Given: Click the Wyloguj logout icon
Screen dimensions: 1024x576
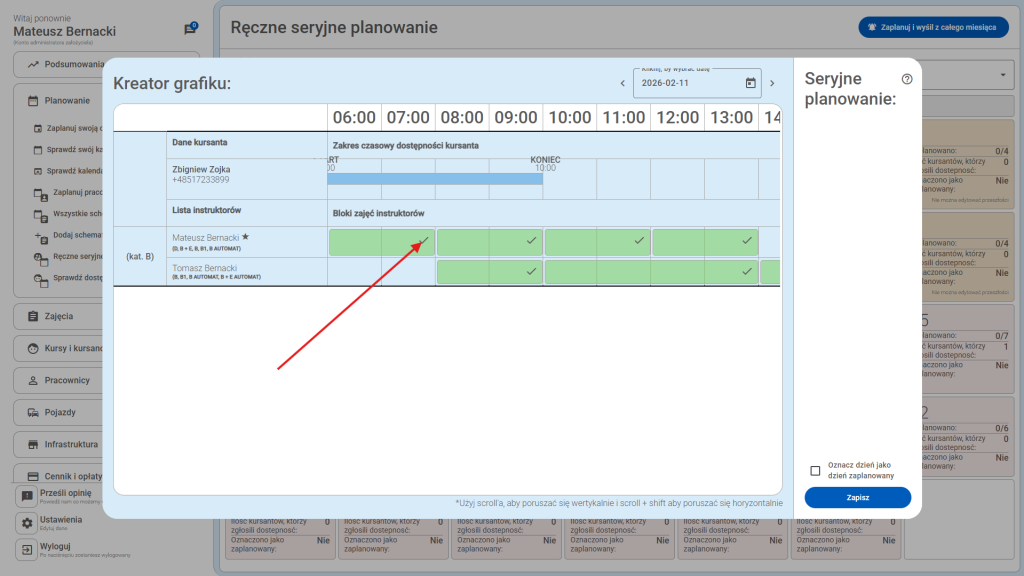Looking at the screenshot, I should 27,550.
